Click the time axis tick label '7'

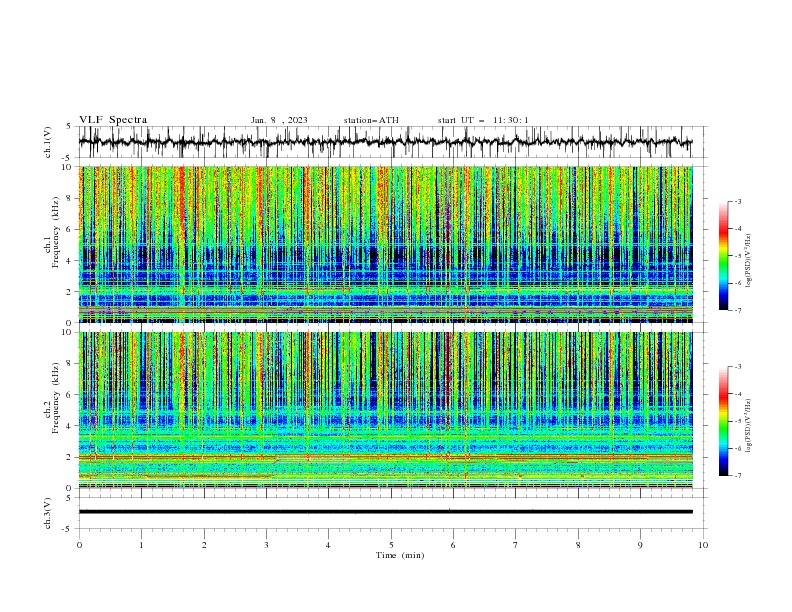(516, 545)
